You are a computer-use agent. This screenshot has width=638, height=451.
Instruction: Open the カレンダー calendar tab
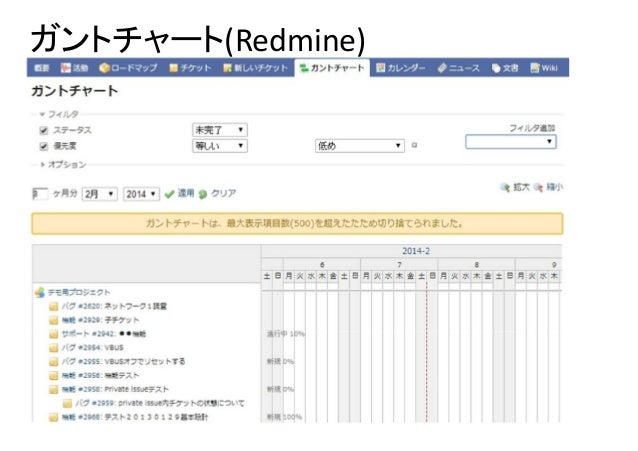pyautogui.click(x=400, y=68)
